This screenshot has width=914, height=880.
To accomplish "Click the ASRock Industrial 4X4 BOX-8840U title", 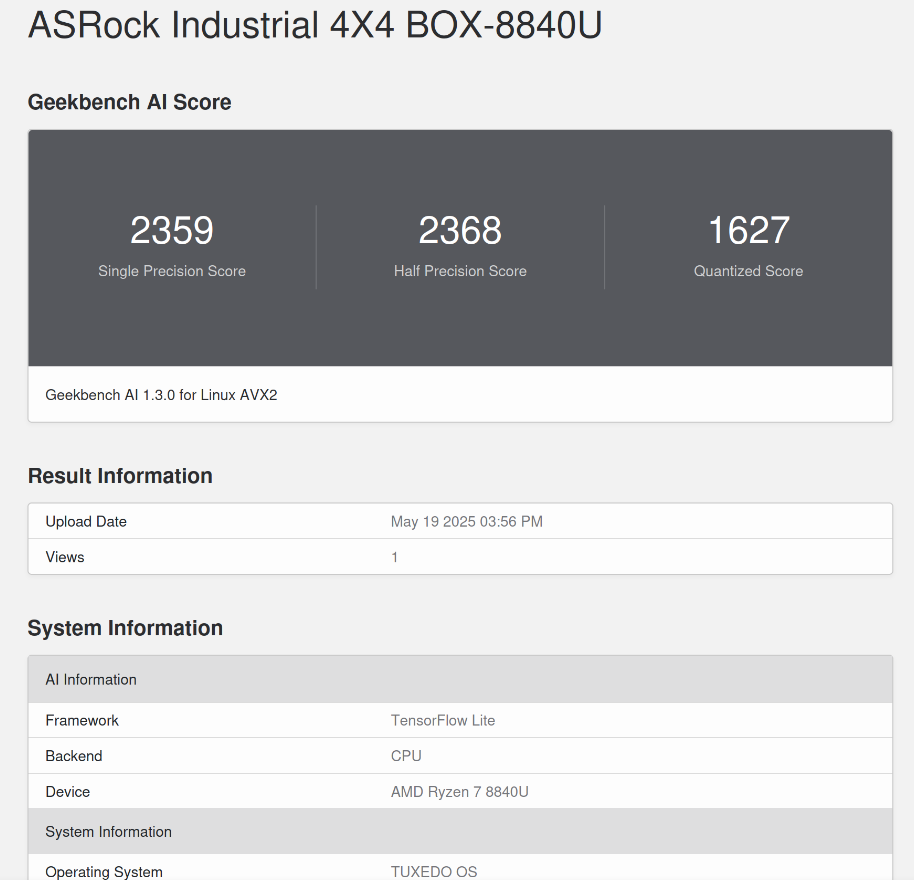I will 315,25.
